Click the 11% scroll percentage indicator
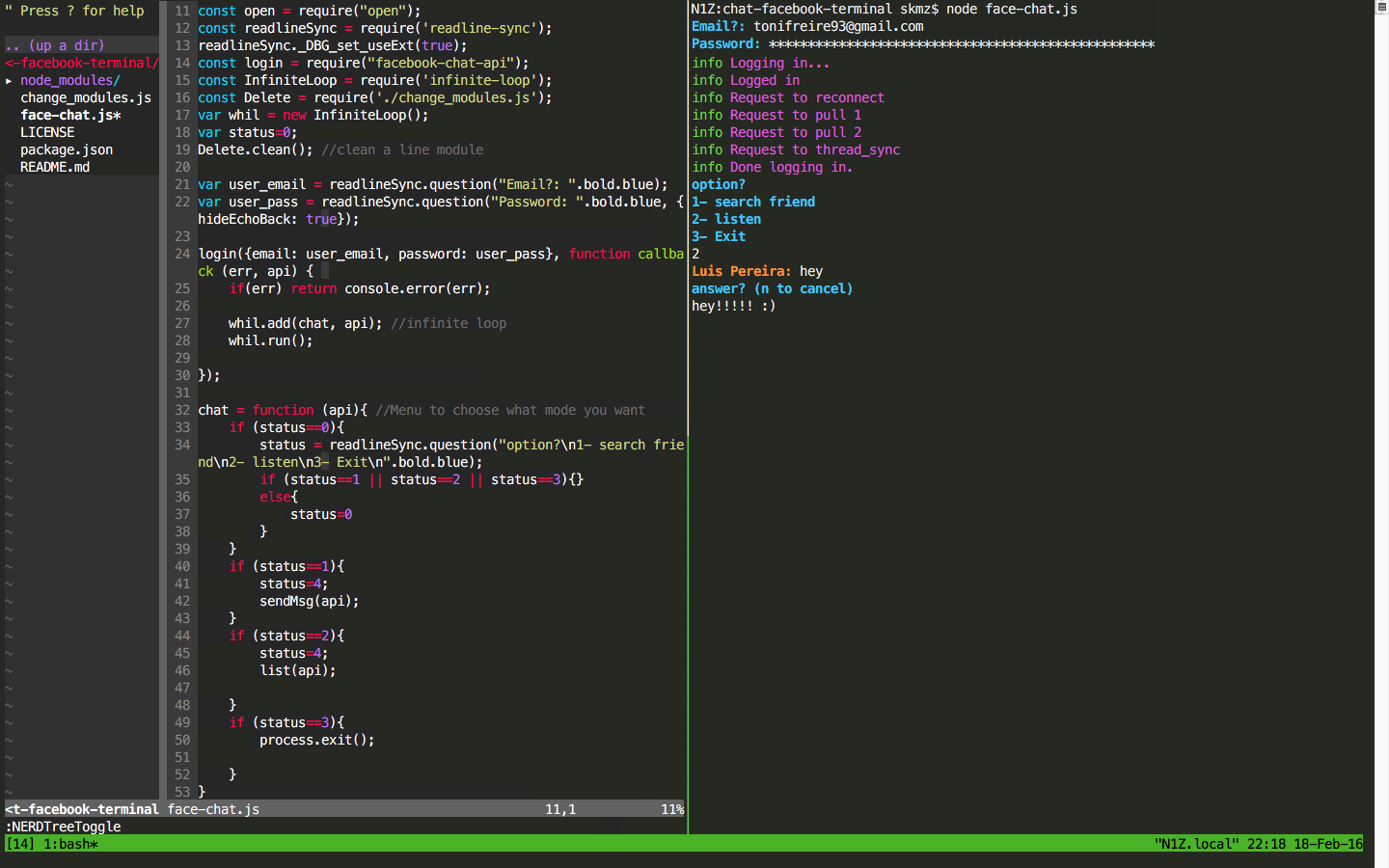The image size is (1389, 868). [x=672, y=809]
